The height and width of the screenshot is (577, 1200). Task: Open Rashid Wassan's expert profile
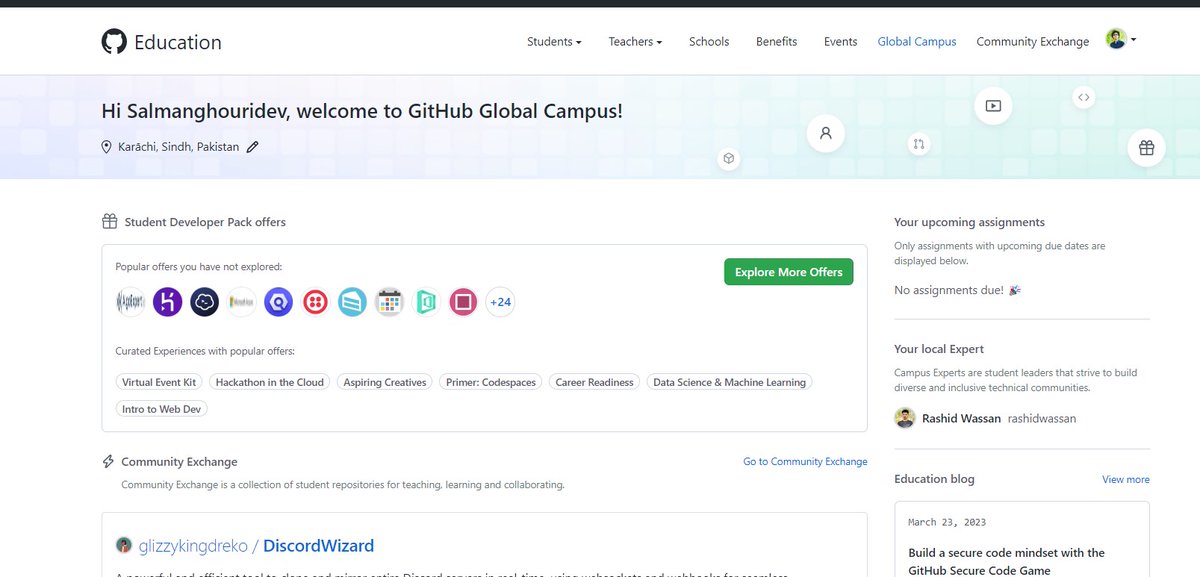[961, 418]
